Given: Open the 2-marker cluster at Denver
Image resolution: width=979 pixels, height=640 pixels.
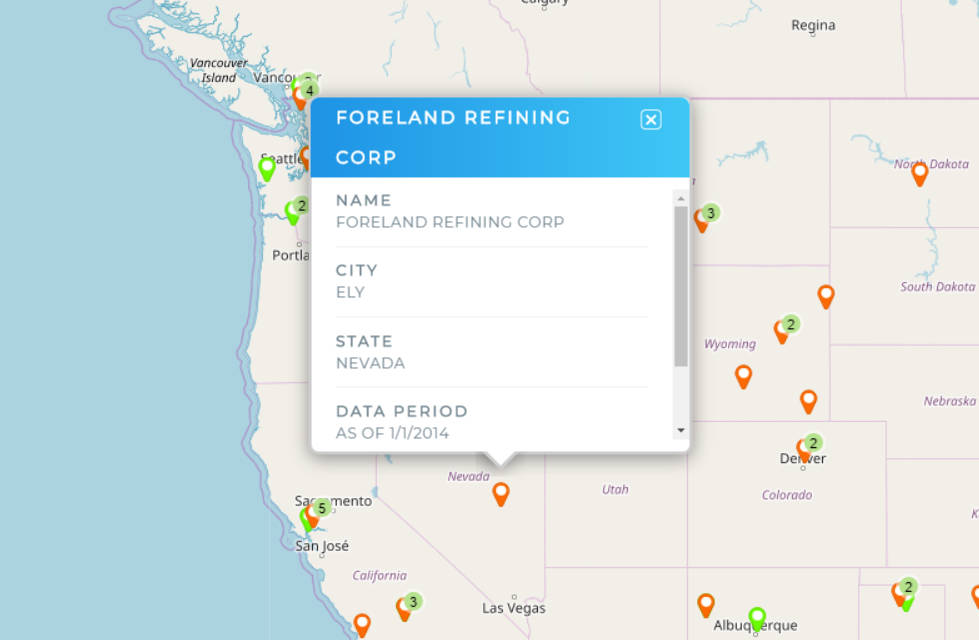Looking at the screenshot, I should pyautogui.click(x=812, y=443).
